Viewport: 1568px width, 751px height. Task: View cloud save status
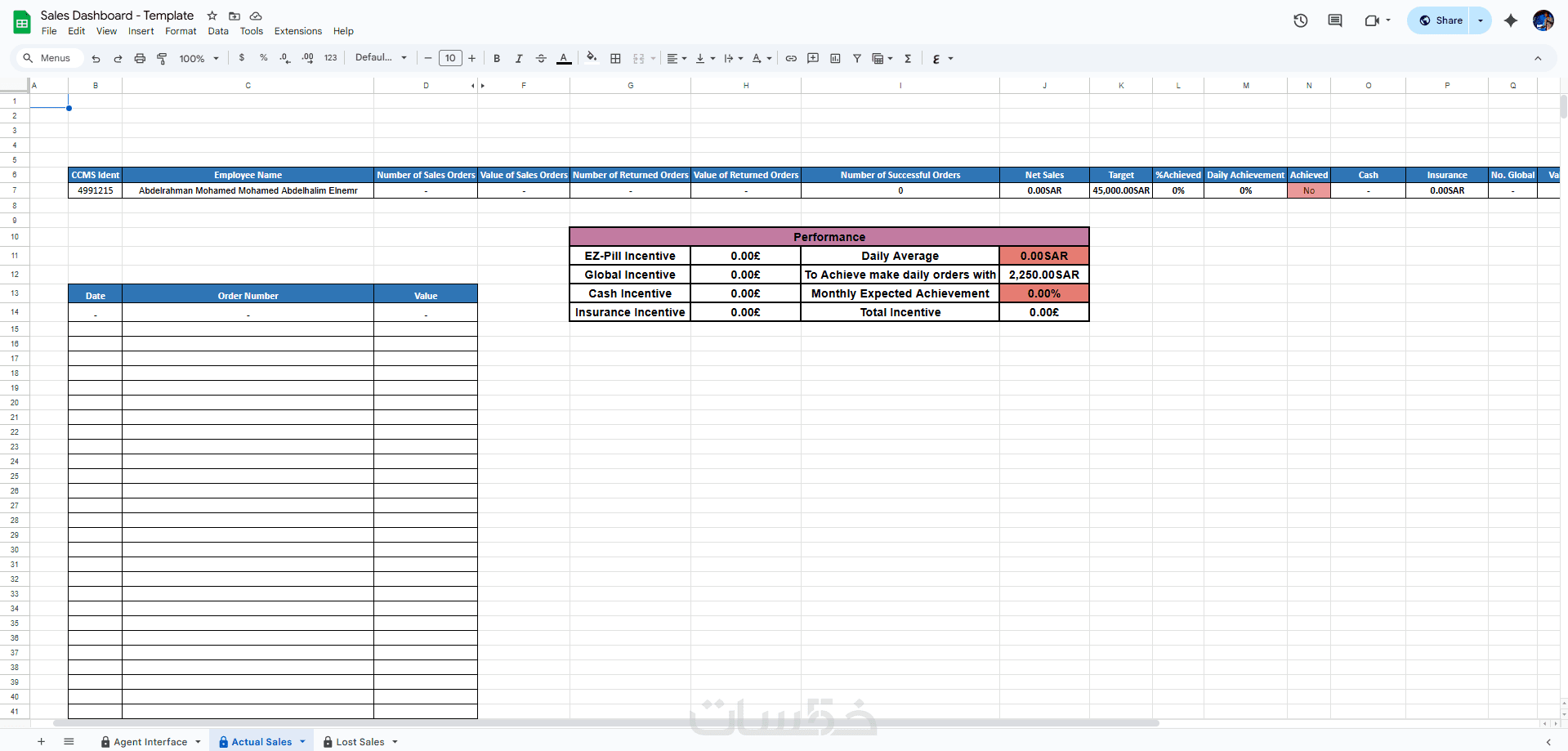tap(256, 16)
